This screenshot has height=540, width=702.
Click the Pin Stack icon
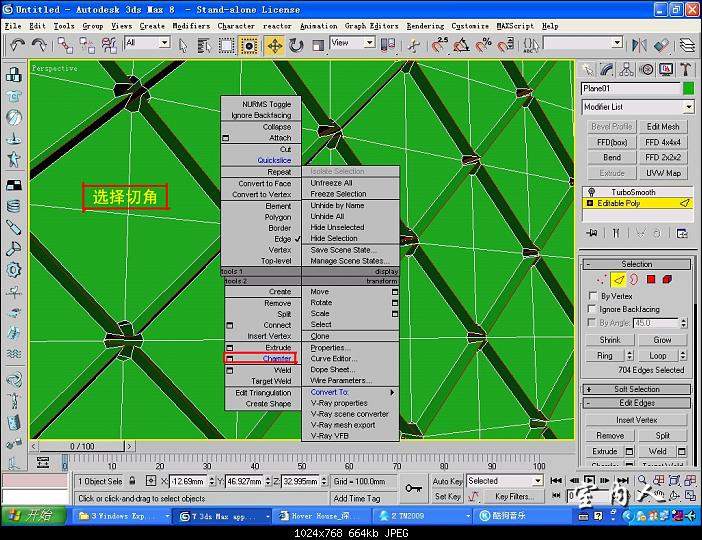(592, 233)
